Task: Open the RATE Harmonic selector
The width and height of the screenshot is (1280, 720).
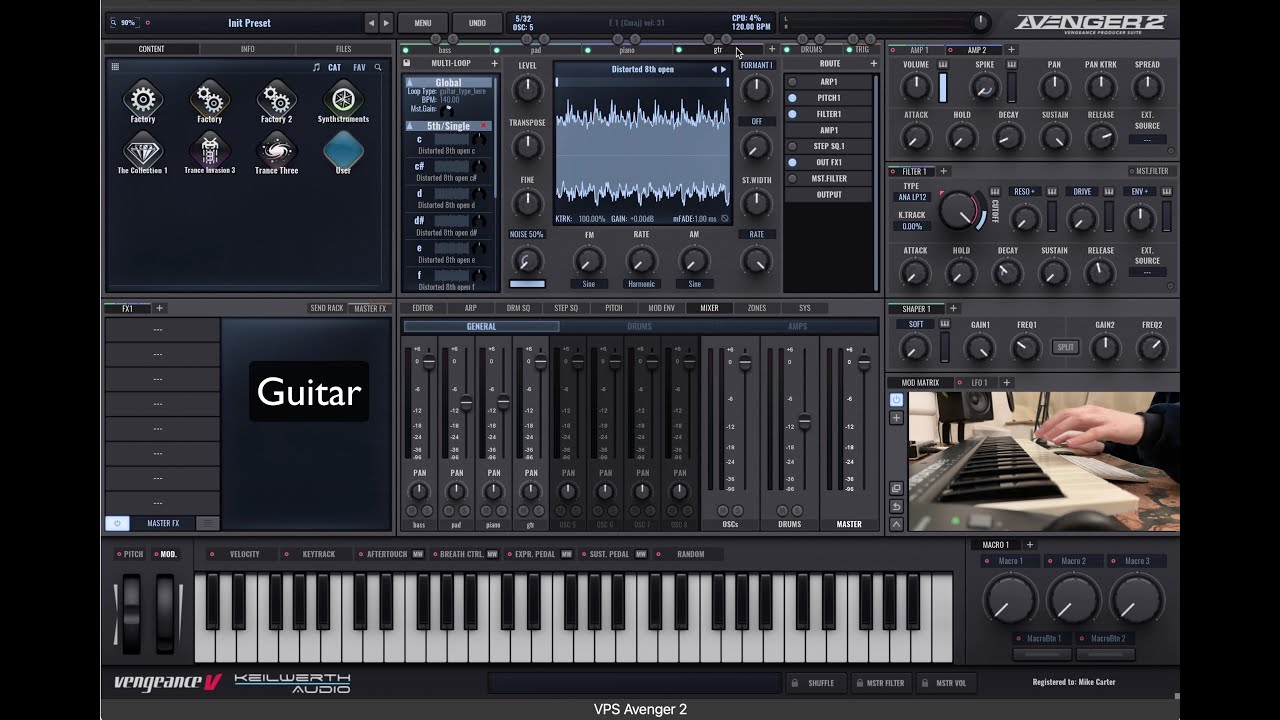Action: coord(641,284)
